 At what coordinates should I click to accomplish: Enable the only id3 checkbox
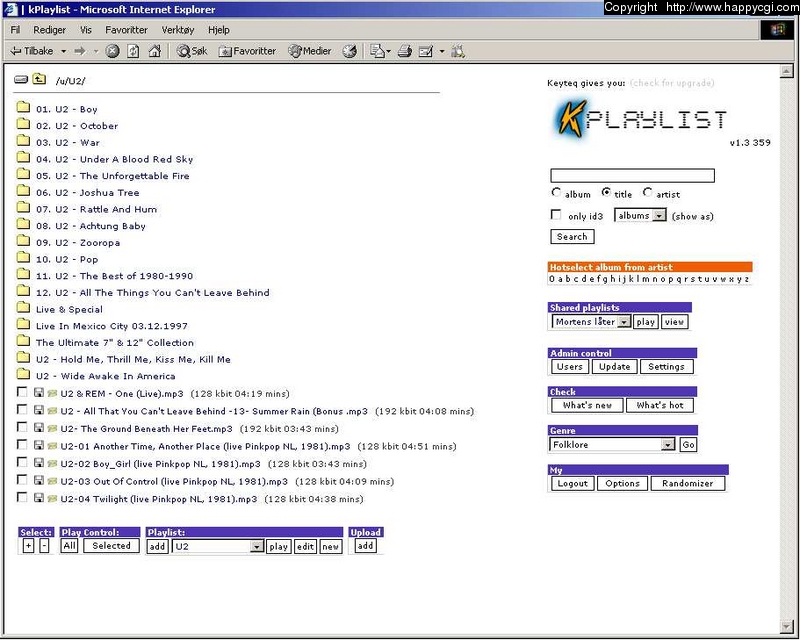556,215
